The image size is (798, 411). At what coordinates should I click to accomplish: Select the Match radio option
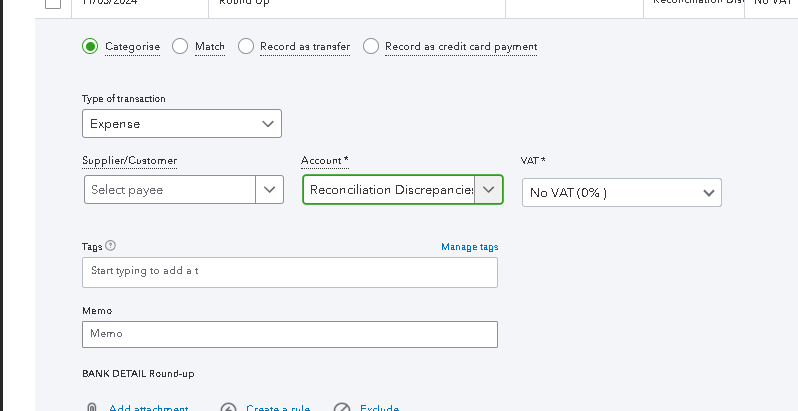click(180, 46)
